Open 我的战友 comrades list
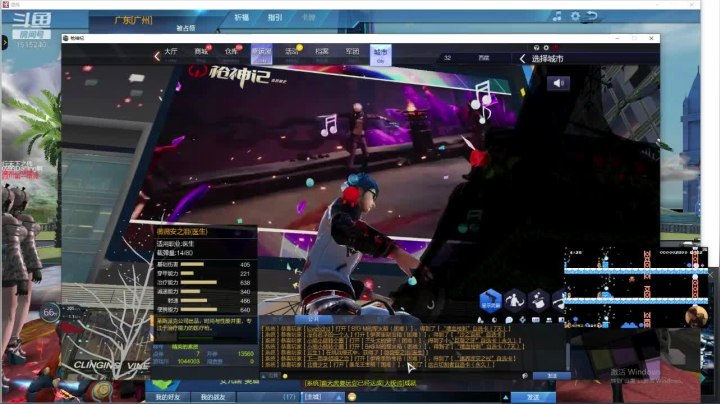This screenshot has height=404, width=720. (x=213, y=397)
